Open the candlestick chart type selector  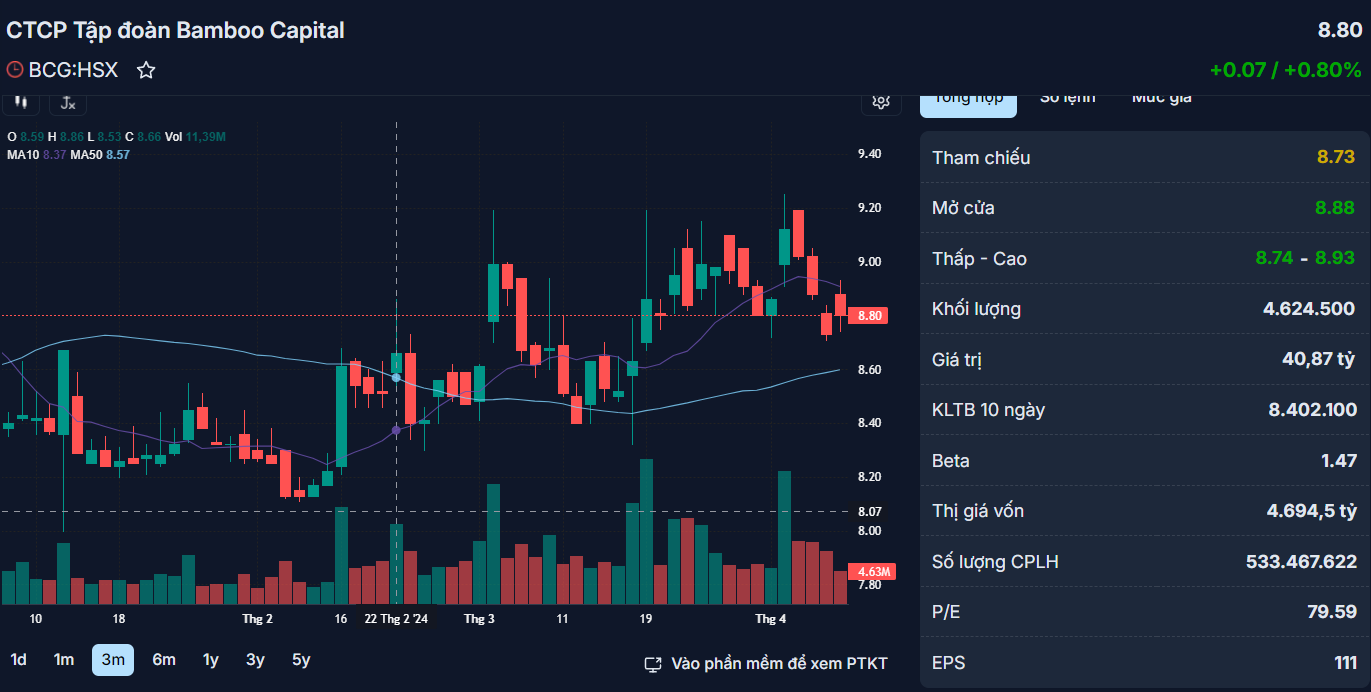point(20,102)
